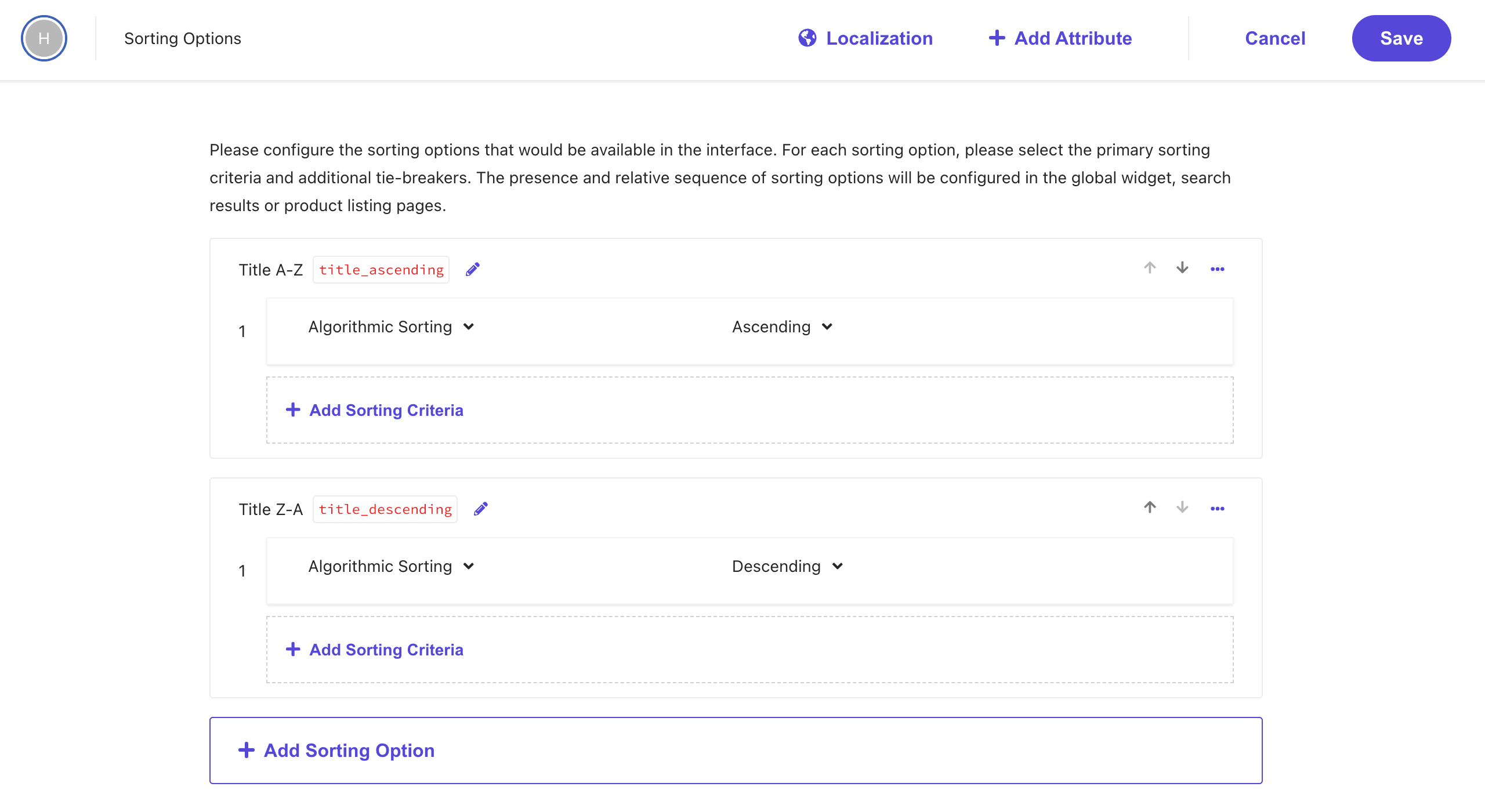Edit Title A-Z name with pencil icon
Image resolution: width=1485 pixels, height=812 pixels.
pos(473,270)
